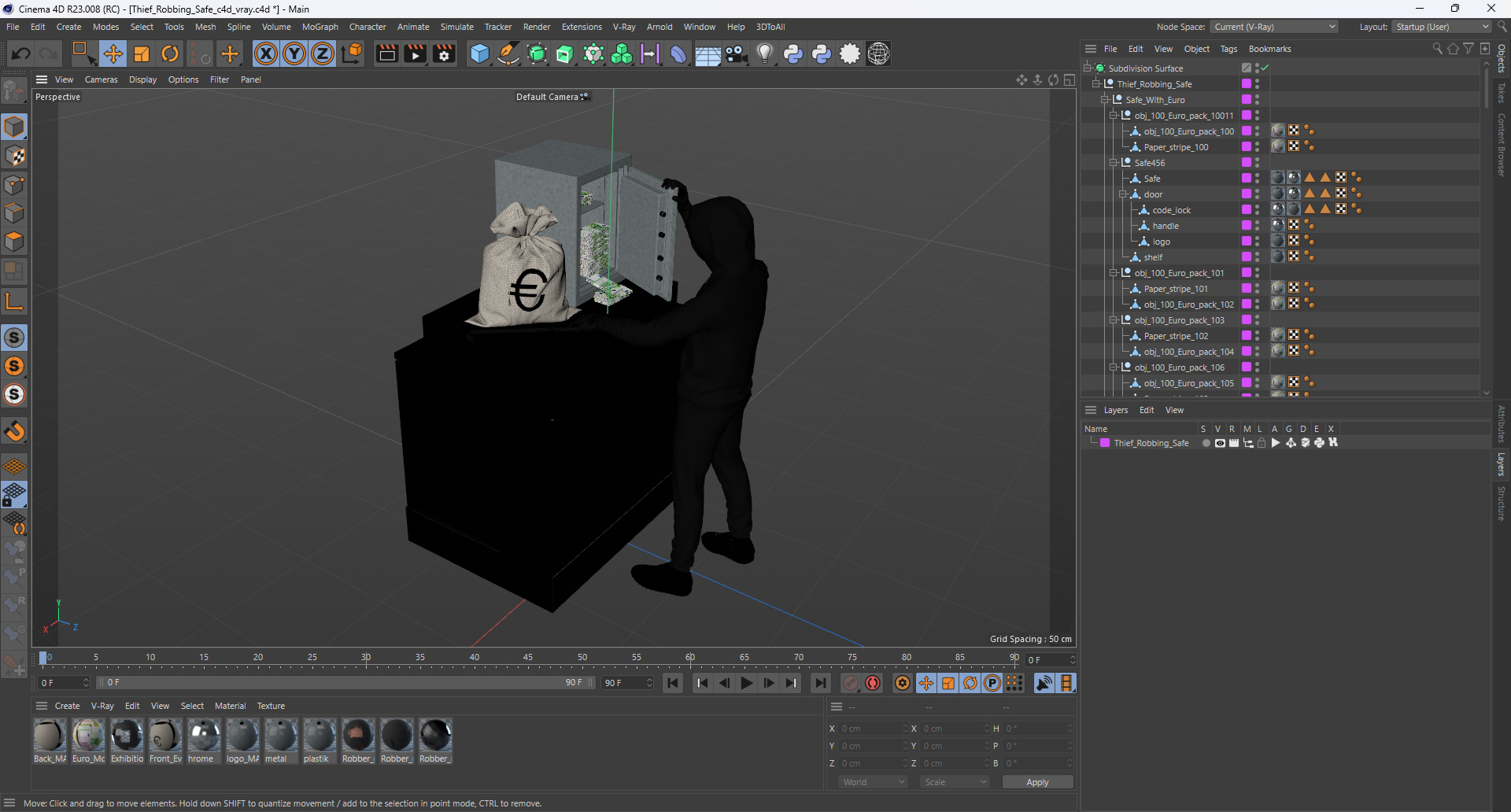Click magenta layer swatch of Safe object
Screen dimensions: 1511x812
[x=1247, y=178]
